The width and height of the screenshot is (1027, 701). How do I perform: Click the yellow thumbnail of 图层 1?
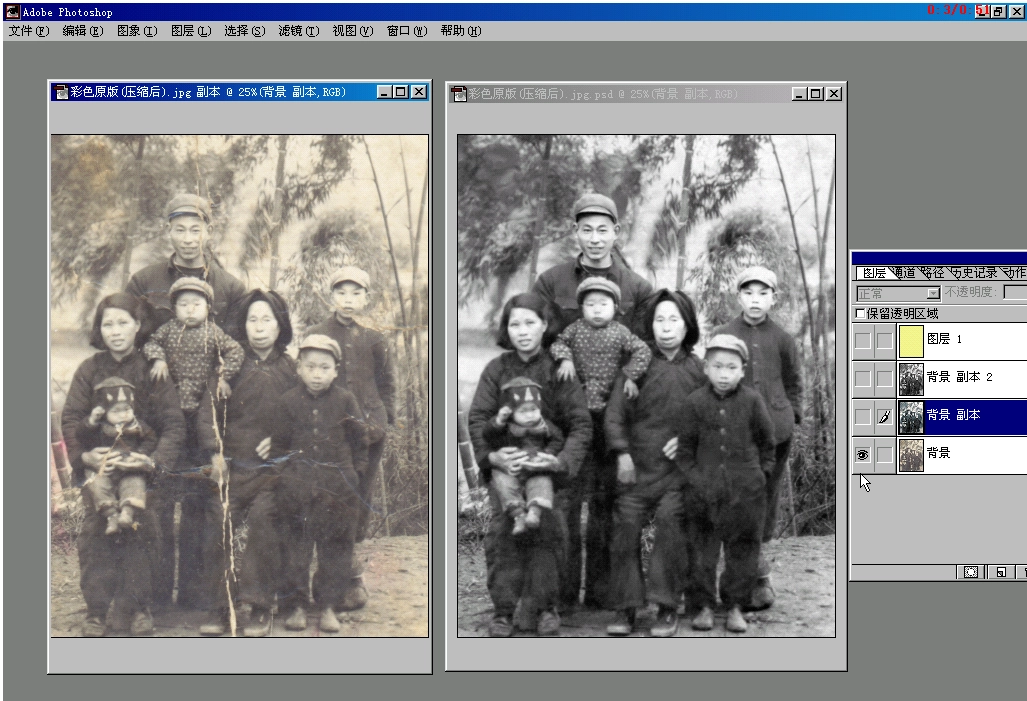tap(911, 341)
